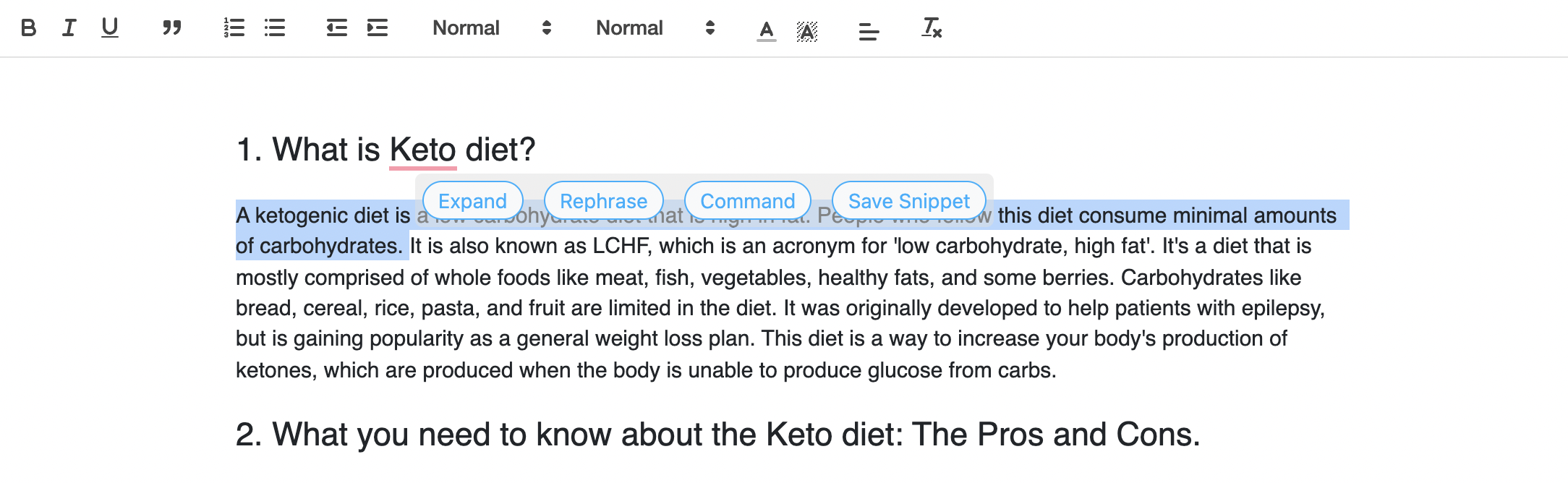The height and width of the screenshot is (483, 1568).
Task: Apply blockquote formatting
Action: pos(172,28)
